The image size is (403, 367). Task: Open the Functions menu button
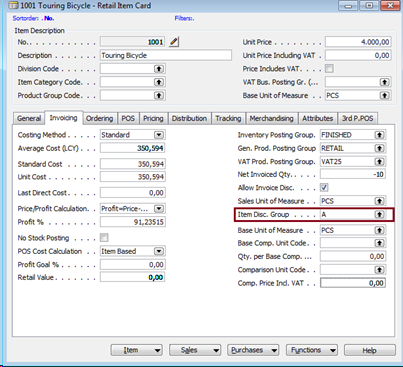[312, 350]
